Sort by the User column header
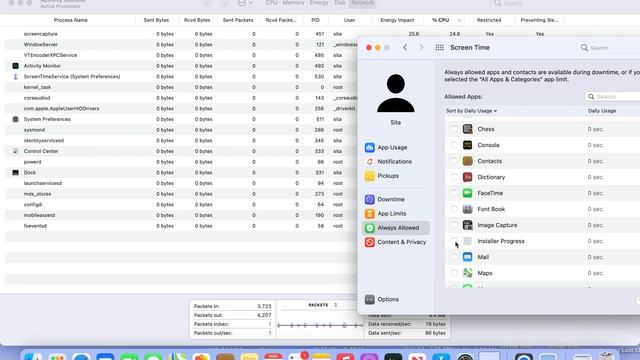The image size is (640, 360). pos(349,20)
